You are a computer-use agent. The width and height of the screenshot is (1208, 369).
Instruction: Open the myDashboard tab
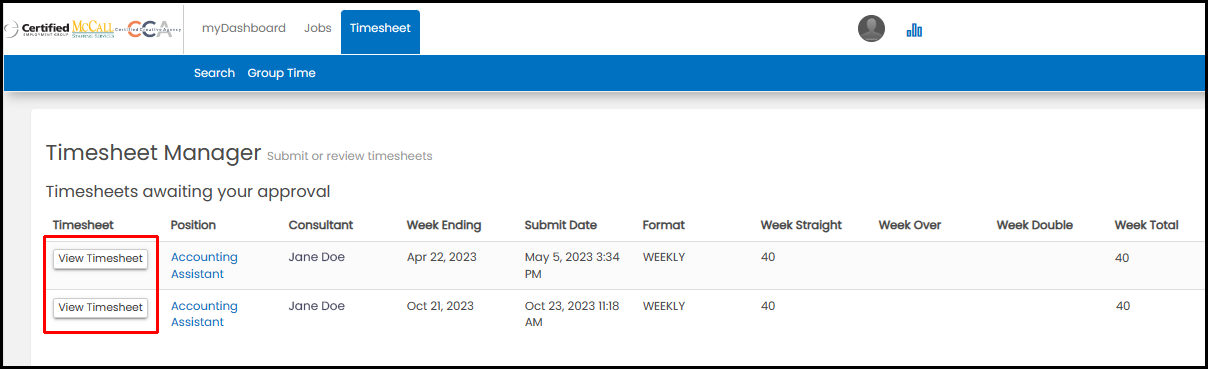coord(244,28)
